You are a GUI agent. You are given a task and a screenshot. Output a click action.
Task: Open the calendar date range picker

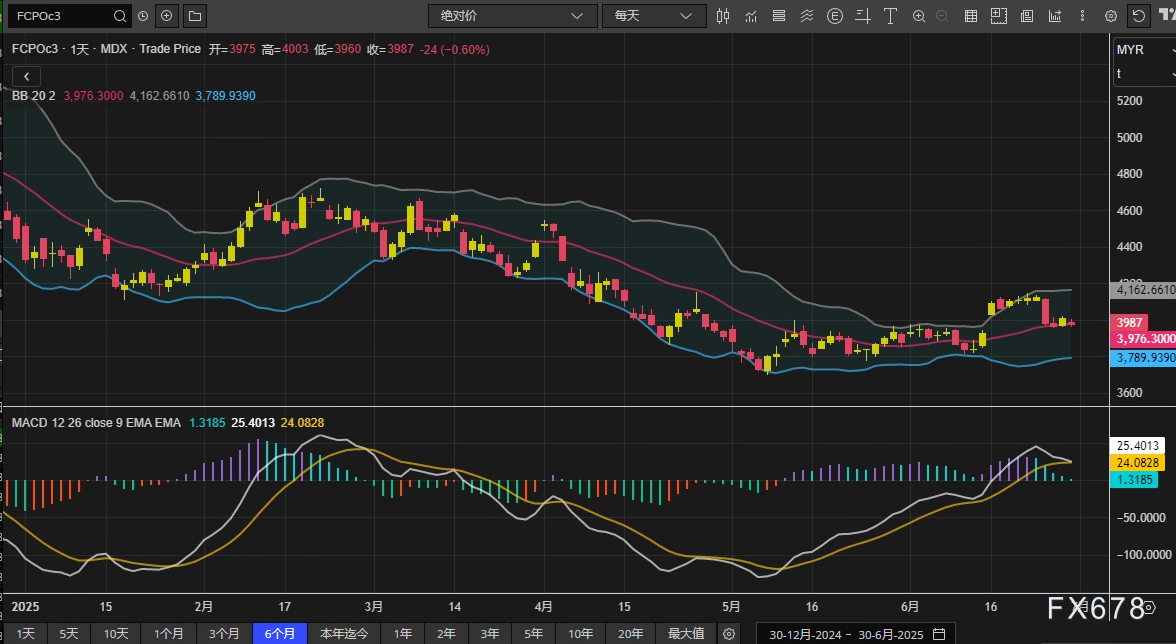(x=938, y=633)
